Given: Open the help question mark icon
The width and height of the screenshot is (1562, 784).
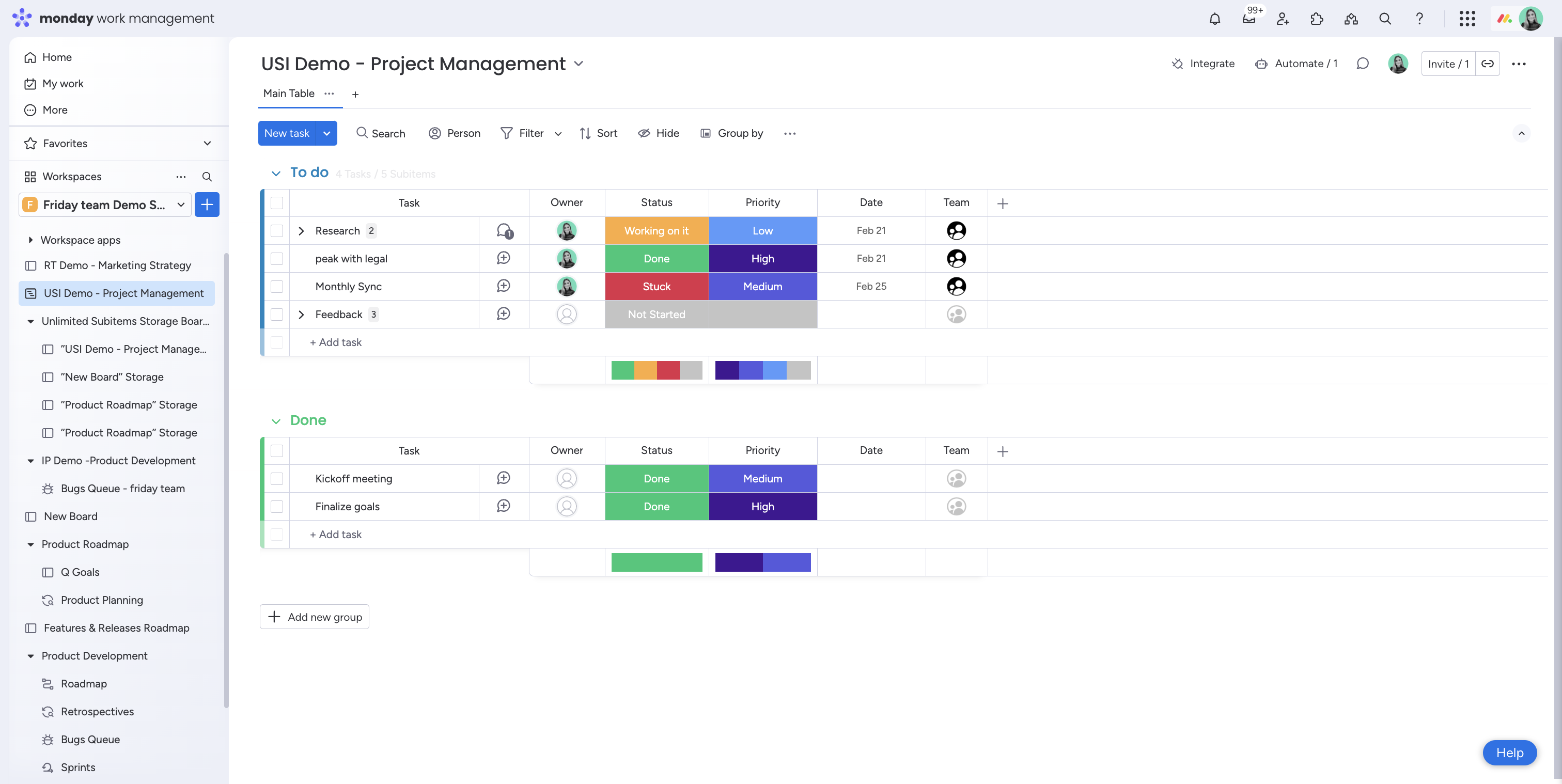Looking at the screenshot, I should point(1419,19).
